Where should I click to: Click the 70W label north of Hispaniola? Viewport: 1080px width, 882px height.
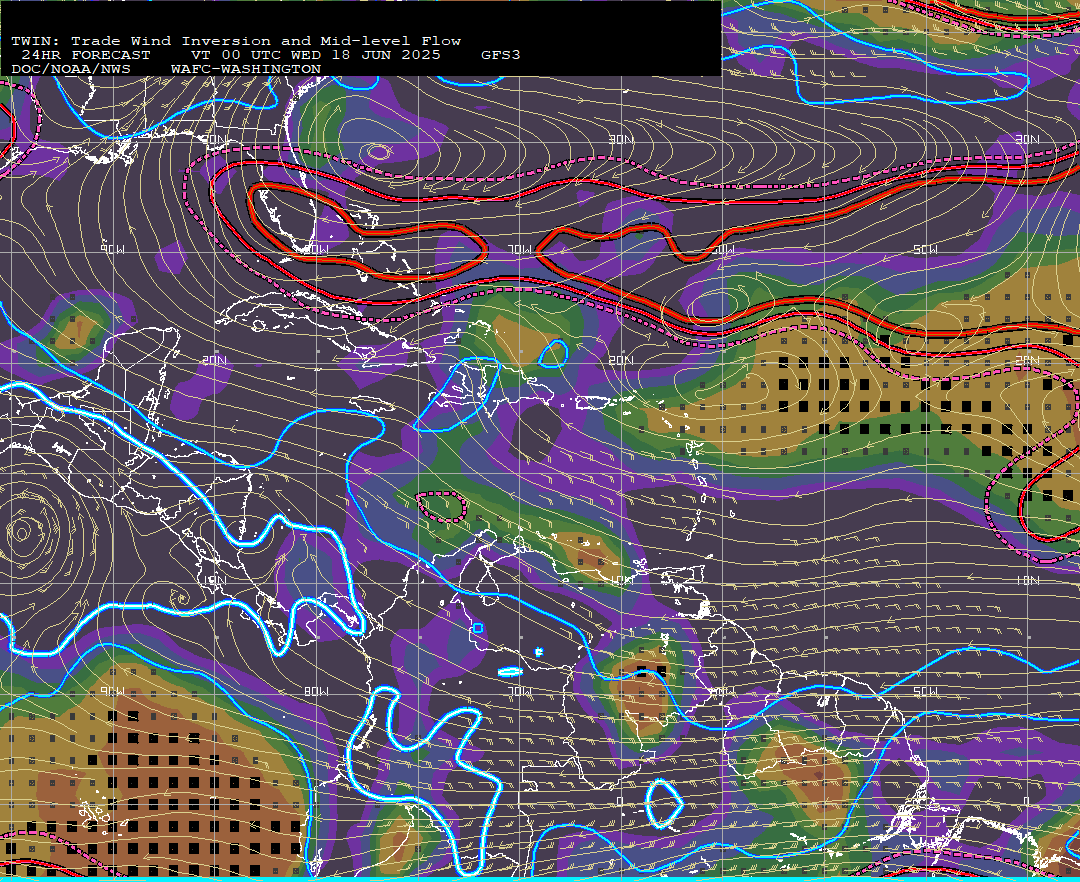click(x=520, y=249)
